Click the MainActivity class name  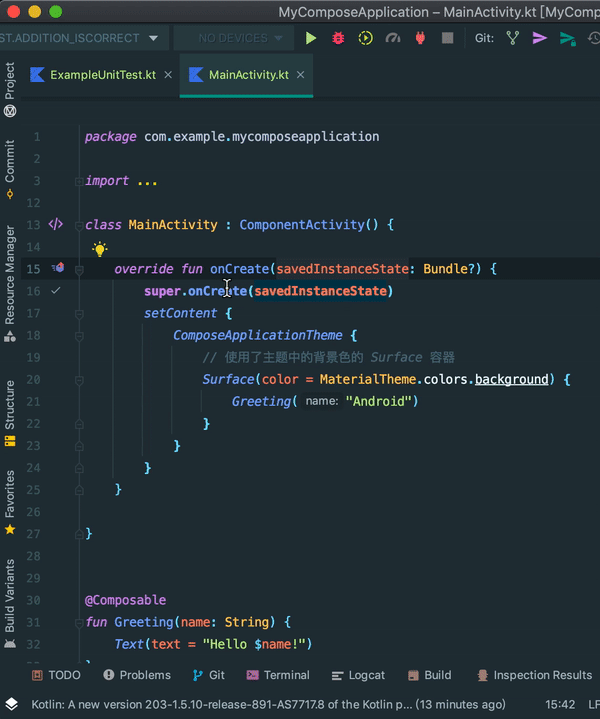(173, 225)
